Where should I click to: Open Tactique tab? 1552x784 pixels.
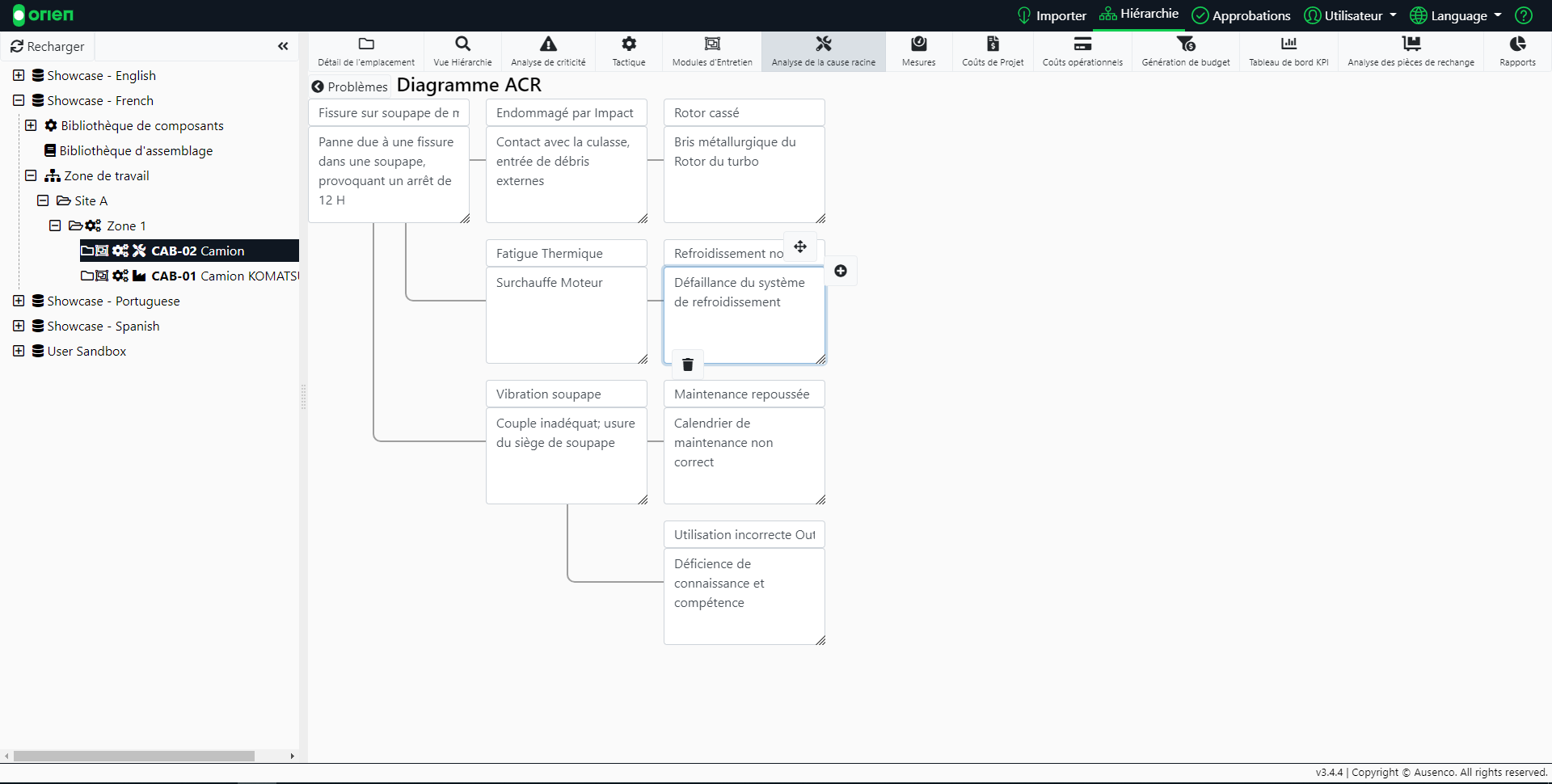pyautogui.click(x=629, y=52)
